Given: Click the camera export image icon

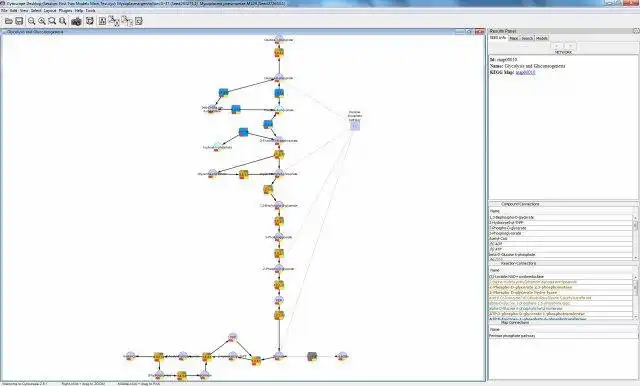Looking at the screenshot, I should click(76, 22).
